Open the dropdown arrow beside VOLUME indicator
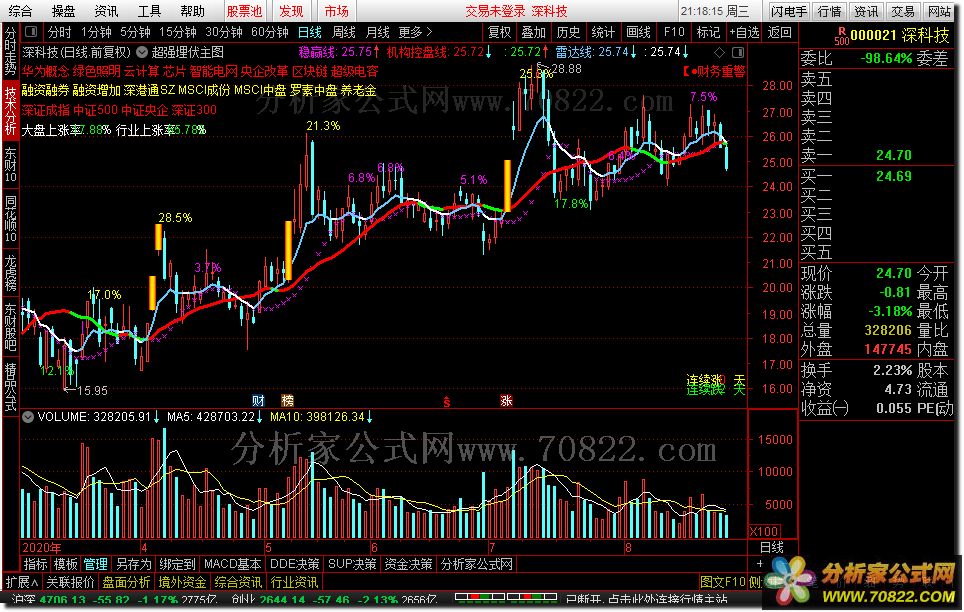The width and height of the screenshot is (964, 612). point(28,417)
